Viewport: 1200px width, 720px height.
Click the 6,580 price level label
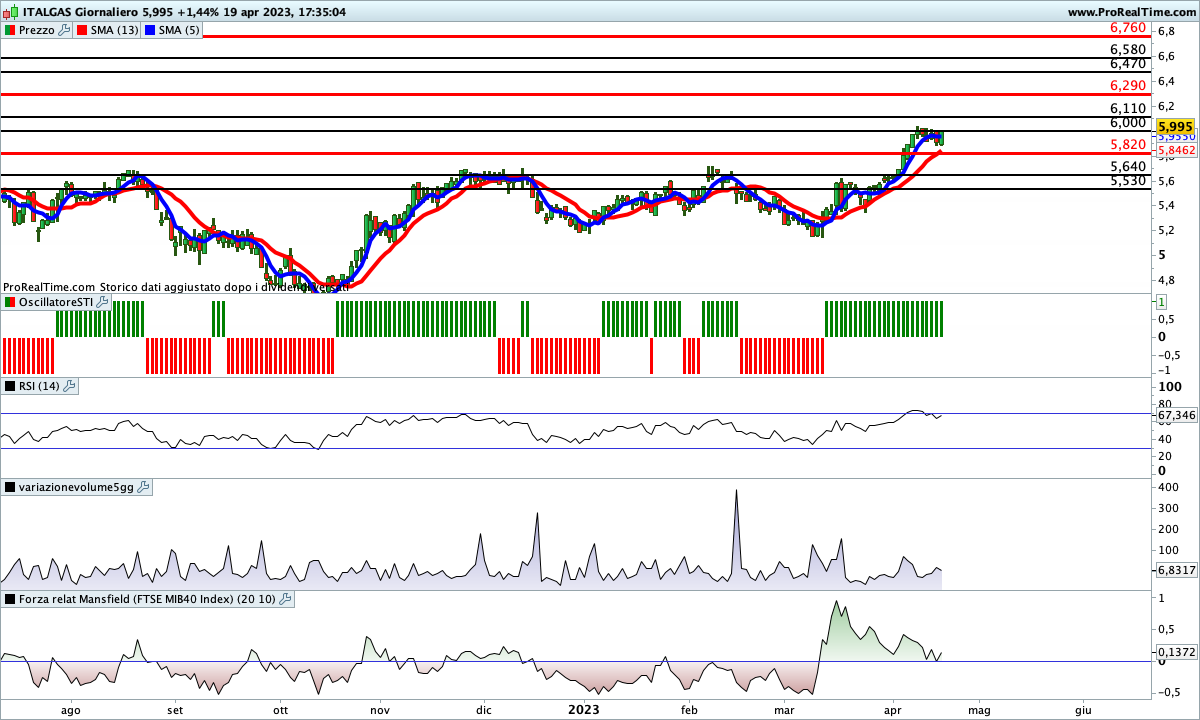(1128, 49)
